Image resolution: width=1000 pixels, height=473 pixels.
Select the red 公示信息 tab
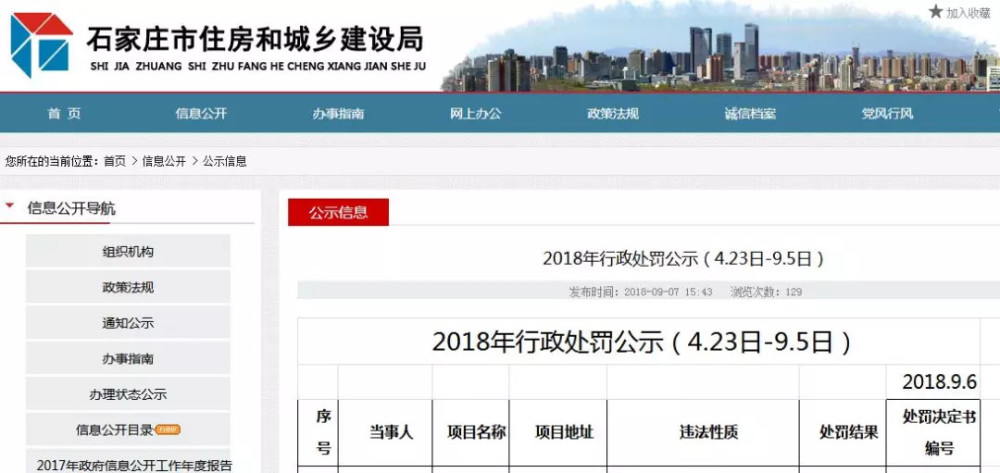[x=339, y=212]
